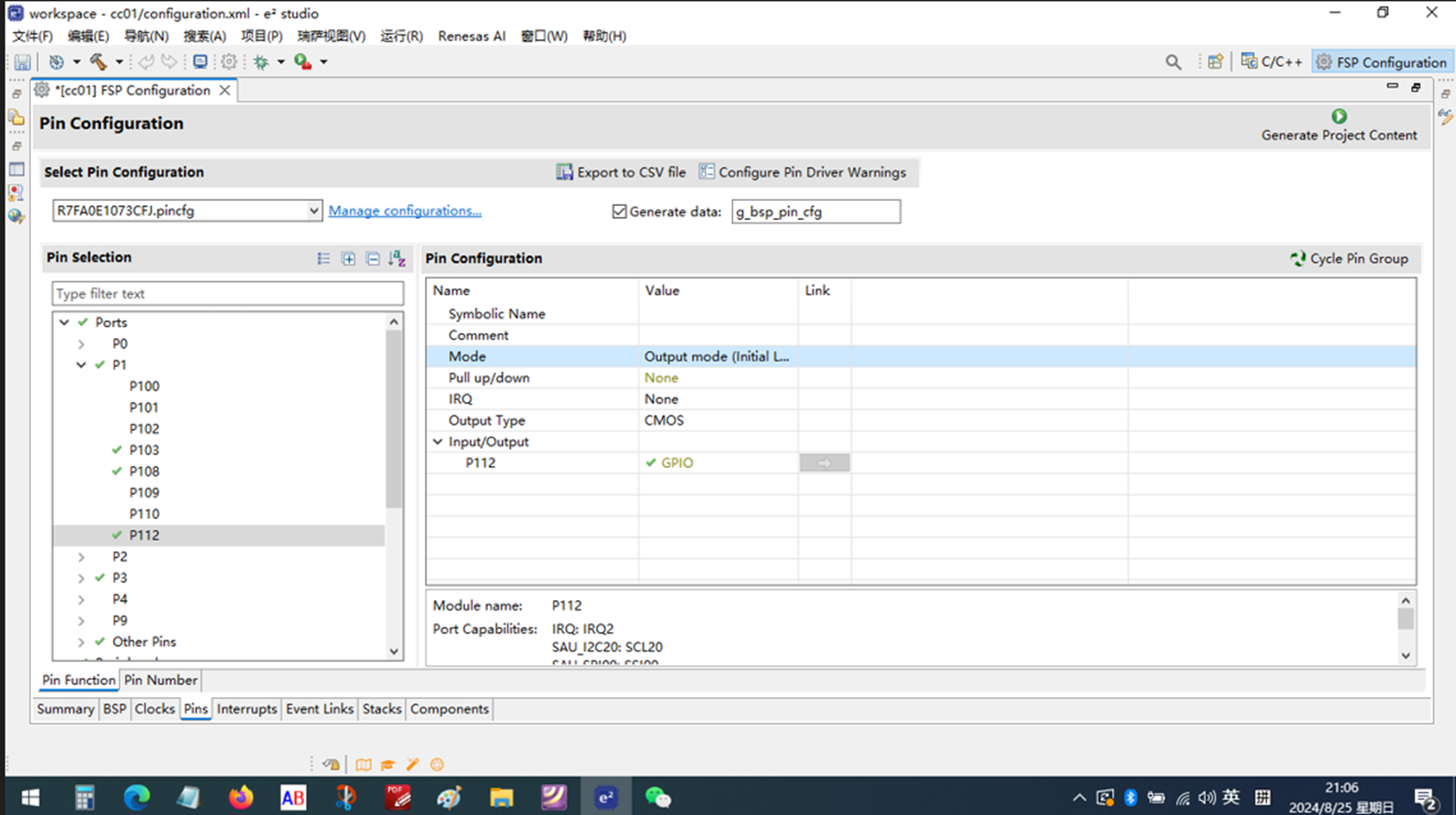1456x815 pixels.
Task: Collapse the P1 port node
Action: point(81,365)
